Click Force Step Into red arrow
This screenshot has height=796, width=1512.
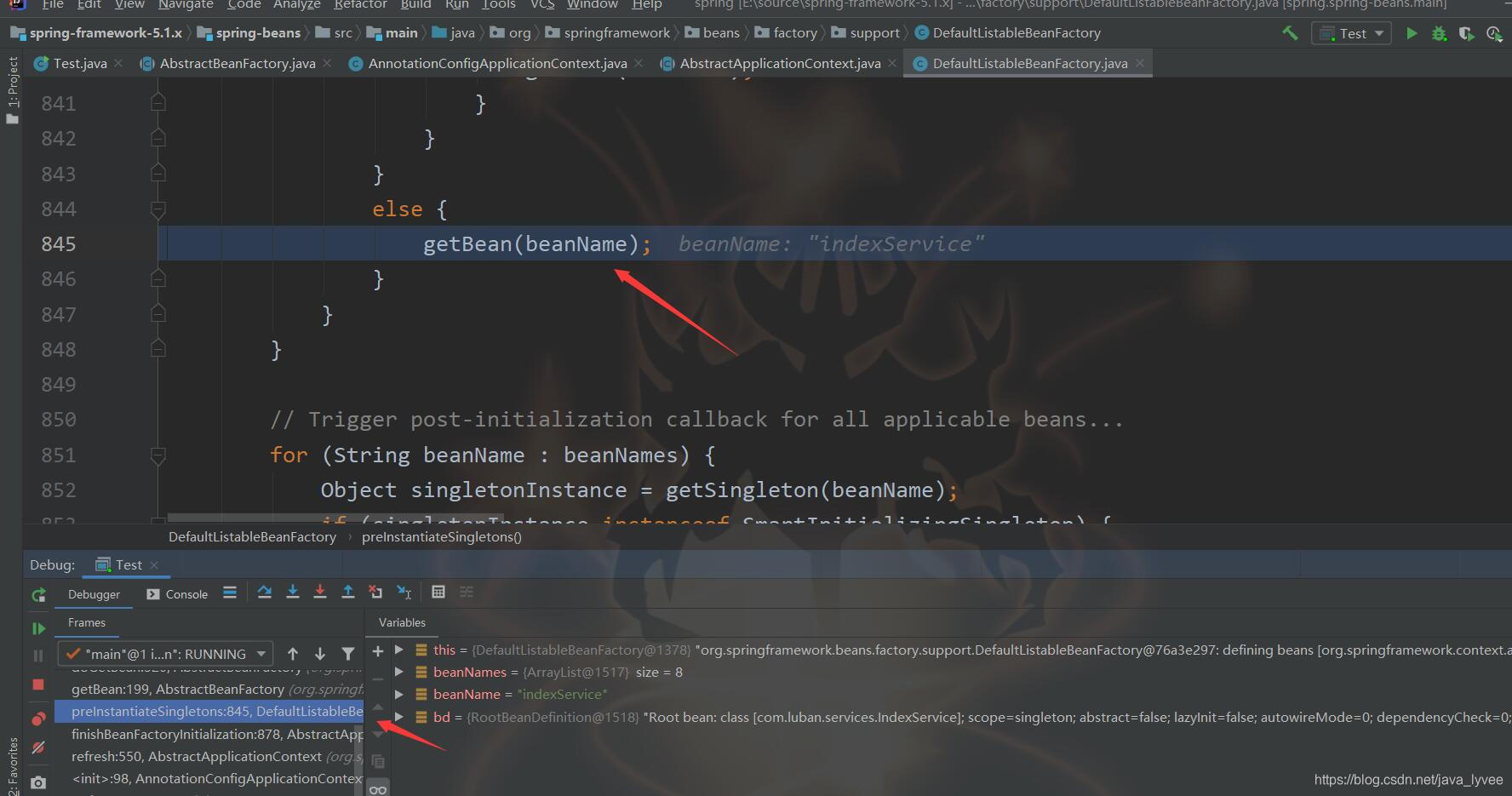320,592
